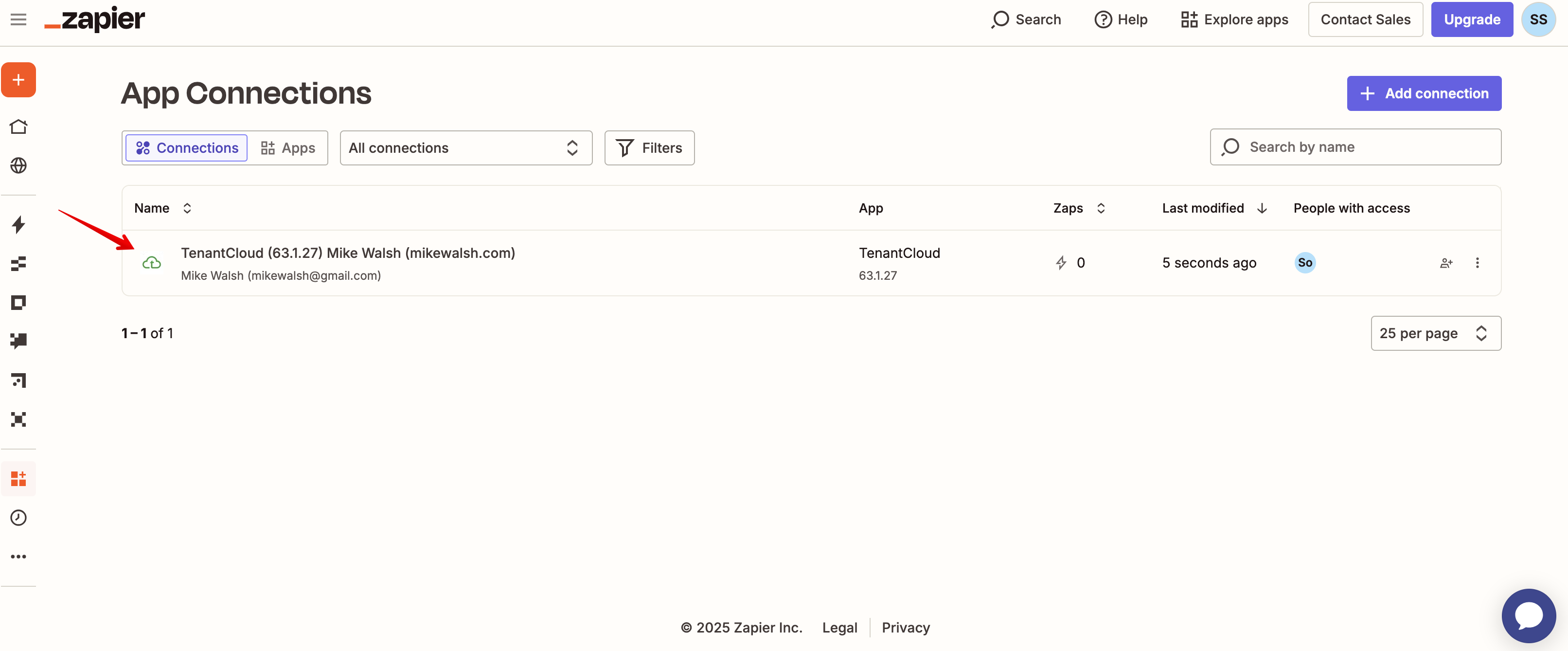Click the Upgrade button

pos(1471,19)
